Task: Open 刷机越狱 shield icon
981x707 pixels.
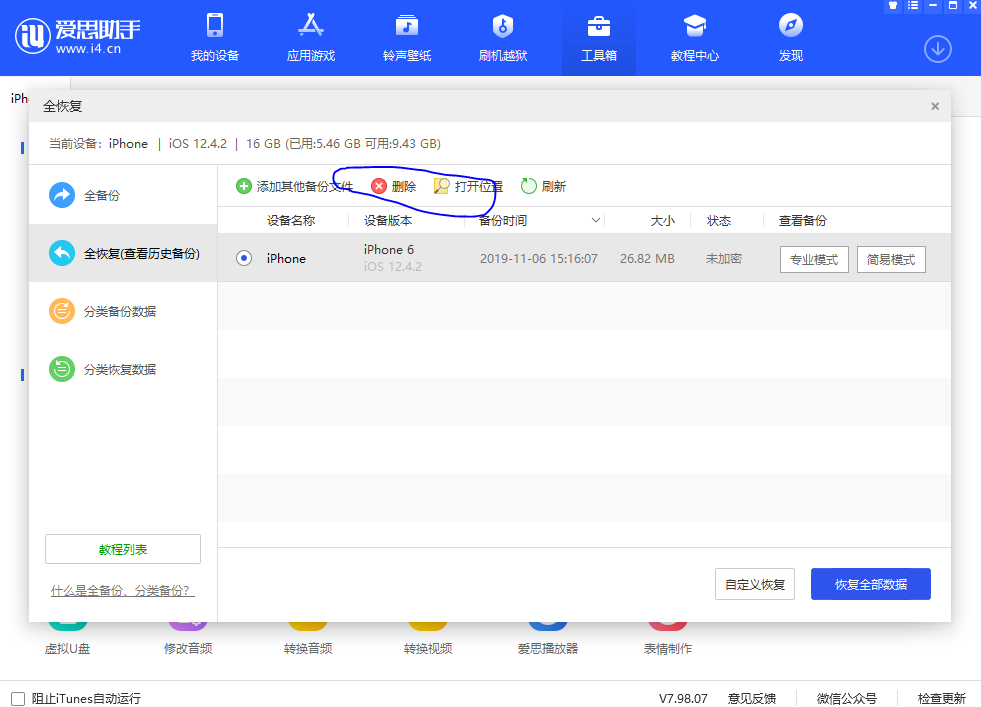Action: (503, 26)
